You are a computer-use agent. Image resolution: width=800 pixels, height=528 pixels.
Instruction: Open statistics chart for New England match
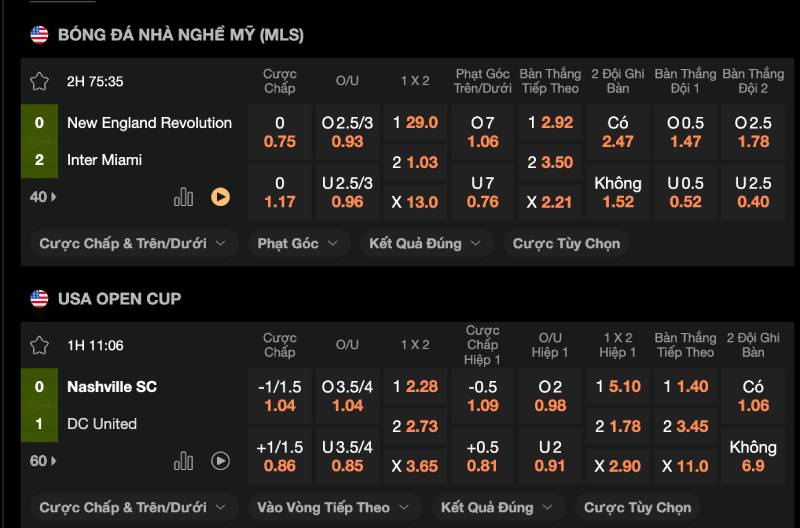tap(183, 197)
